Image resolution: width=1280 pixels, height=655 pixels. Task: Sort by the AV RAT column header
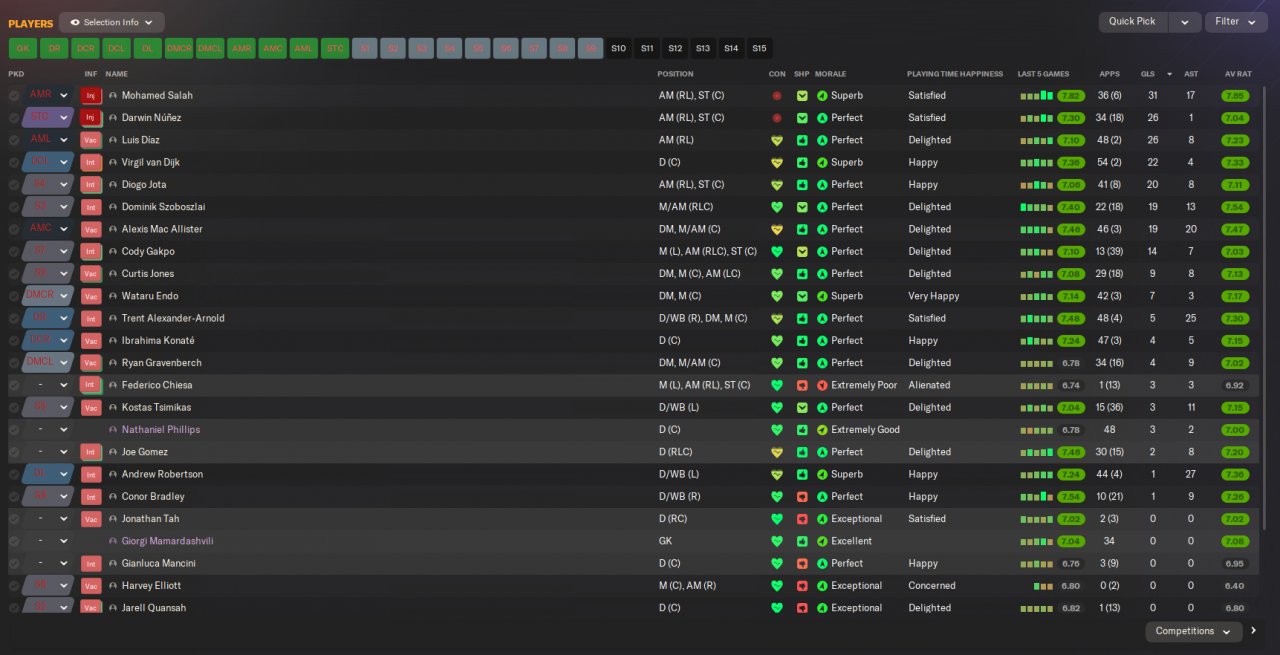pyautogui.click(x=1238, y=74)
